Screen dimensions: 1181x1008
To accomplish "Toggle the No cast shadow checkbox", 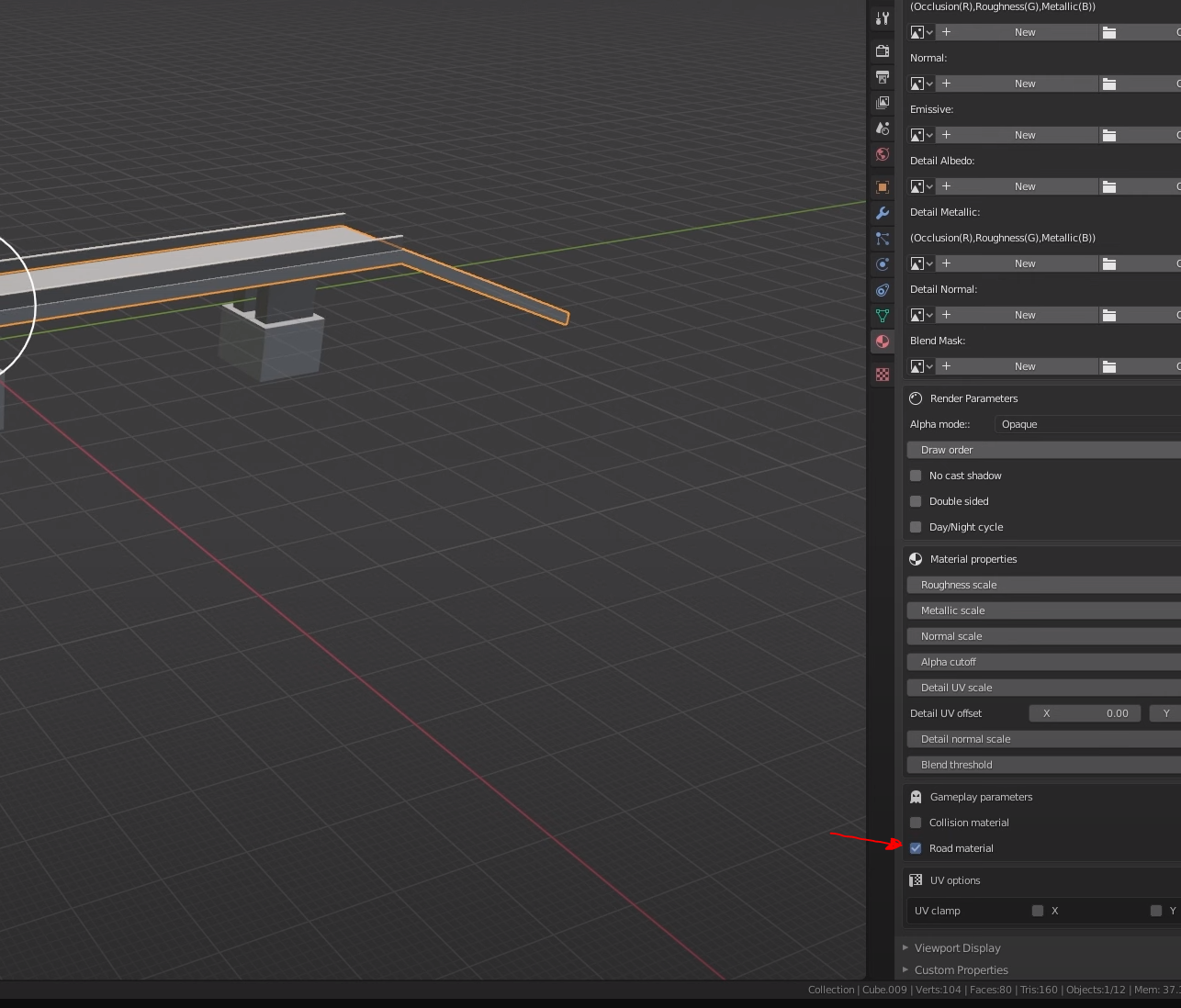I will coord(916,476).
